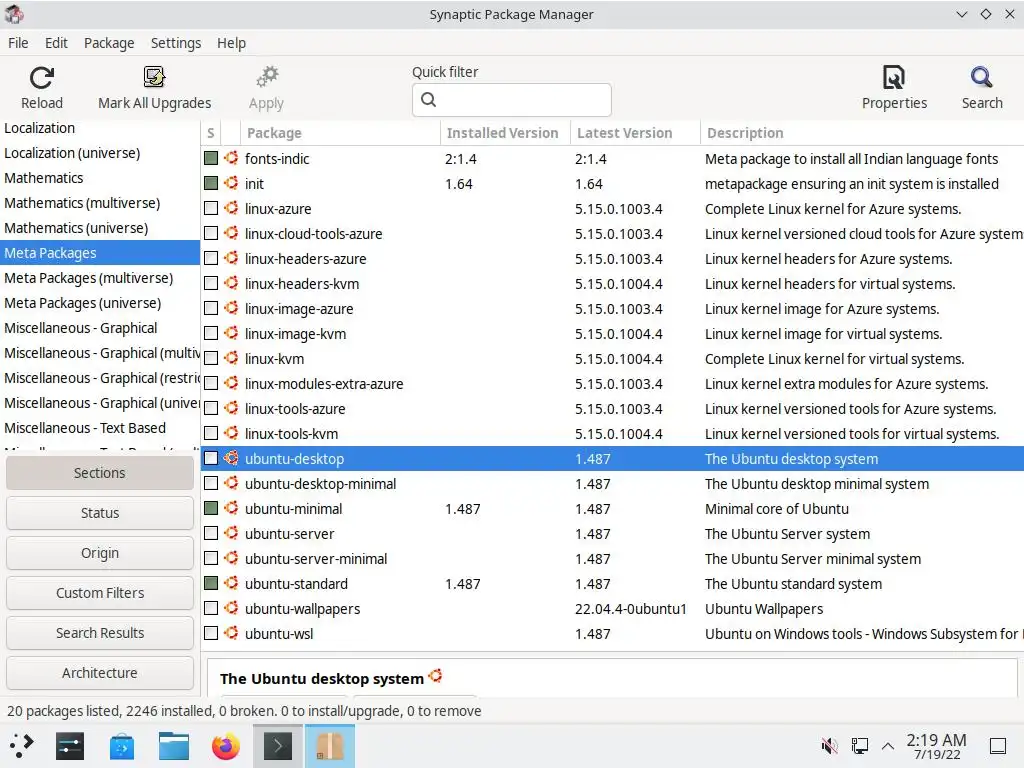
Task: Sort by the S status column header
Action: click(x=210, y=133)
